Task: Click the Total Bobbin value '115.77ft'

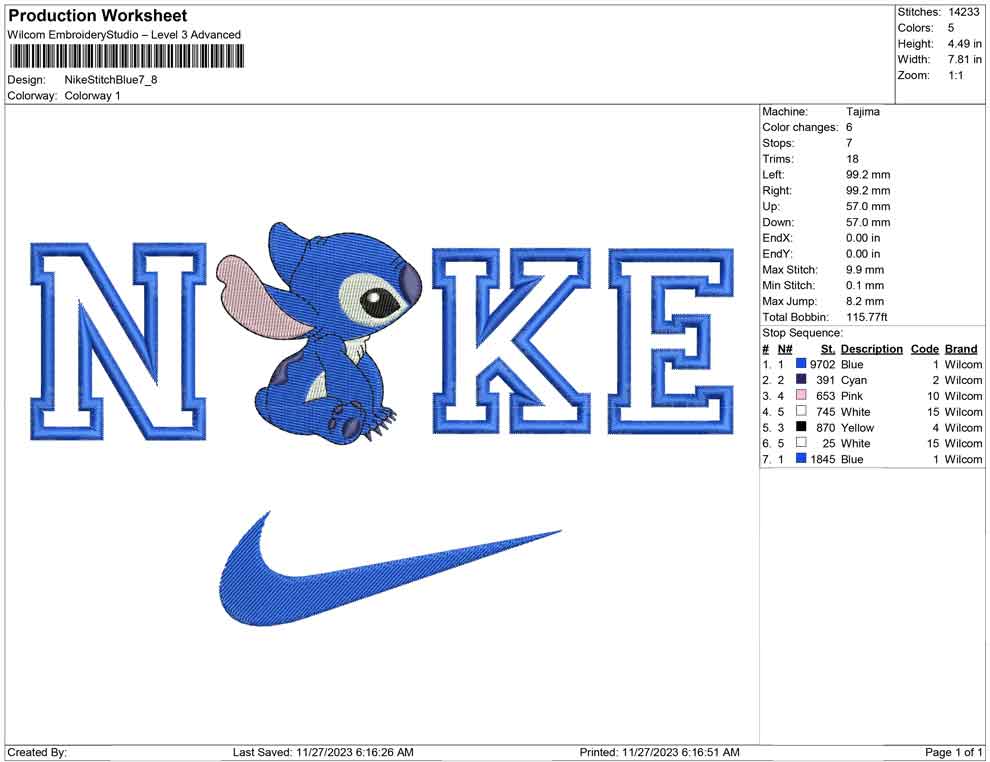Action: [867, 317]
